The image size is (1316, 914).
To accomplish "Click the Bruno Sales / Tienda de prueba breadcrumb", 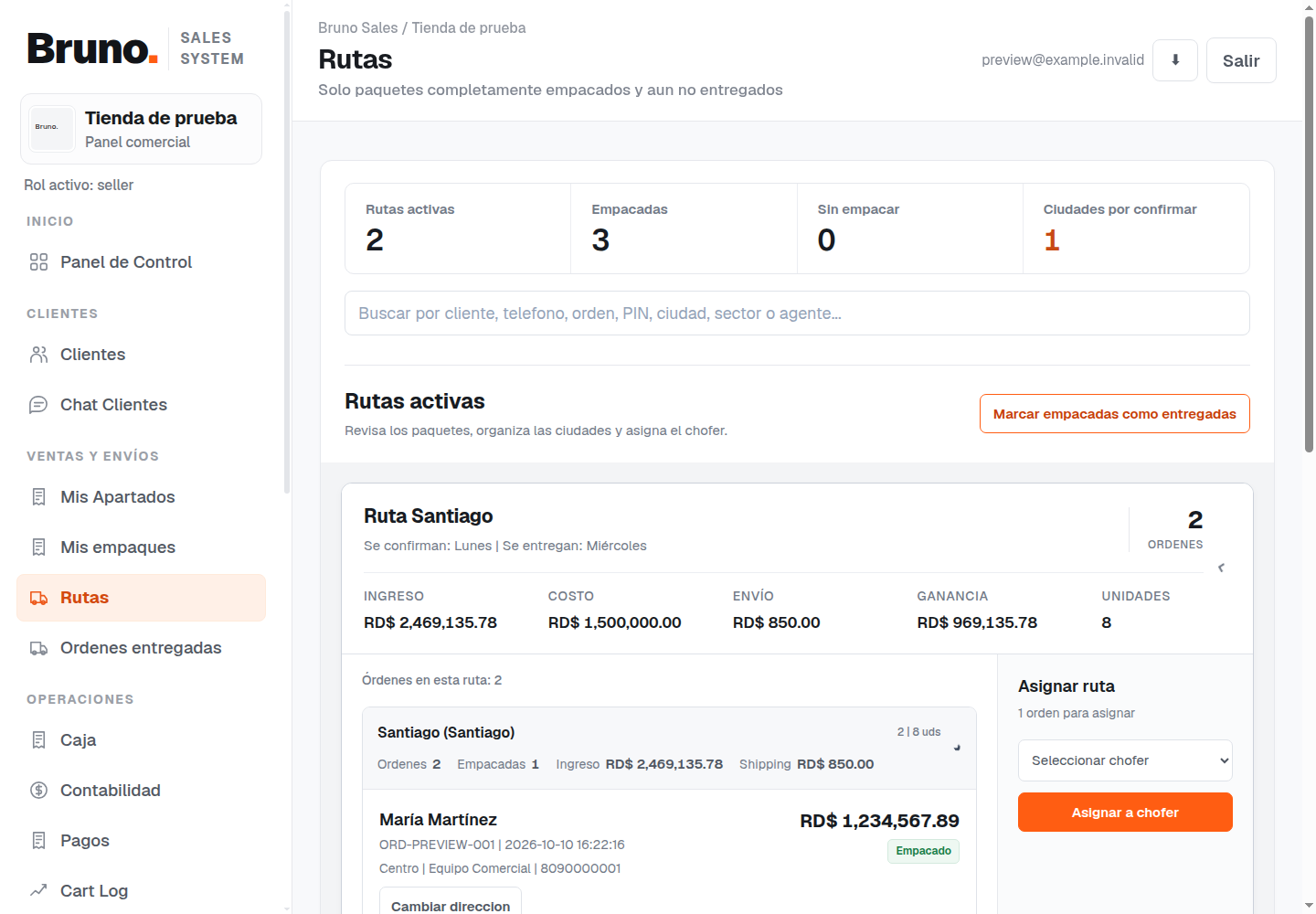I will [421, 28].
